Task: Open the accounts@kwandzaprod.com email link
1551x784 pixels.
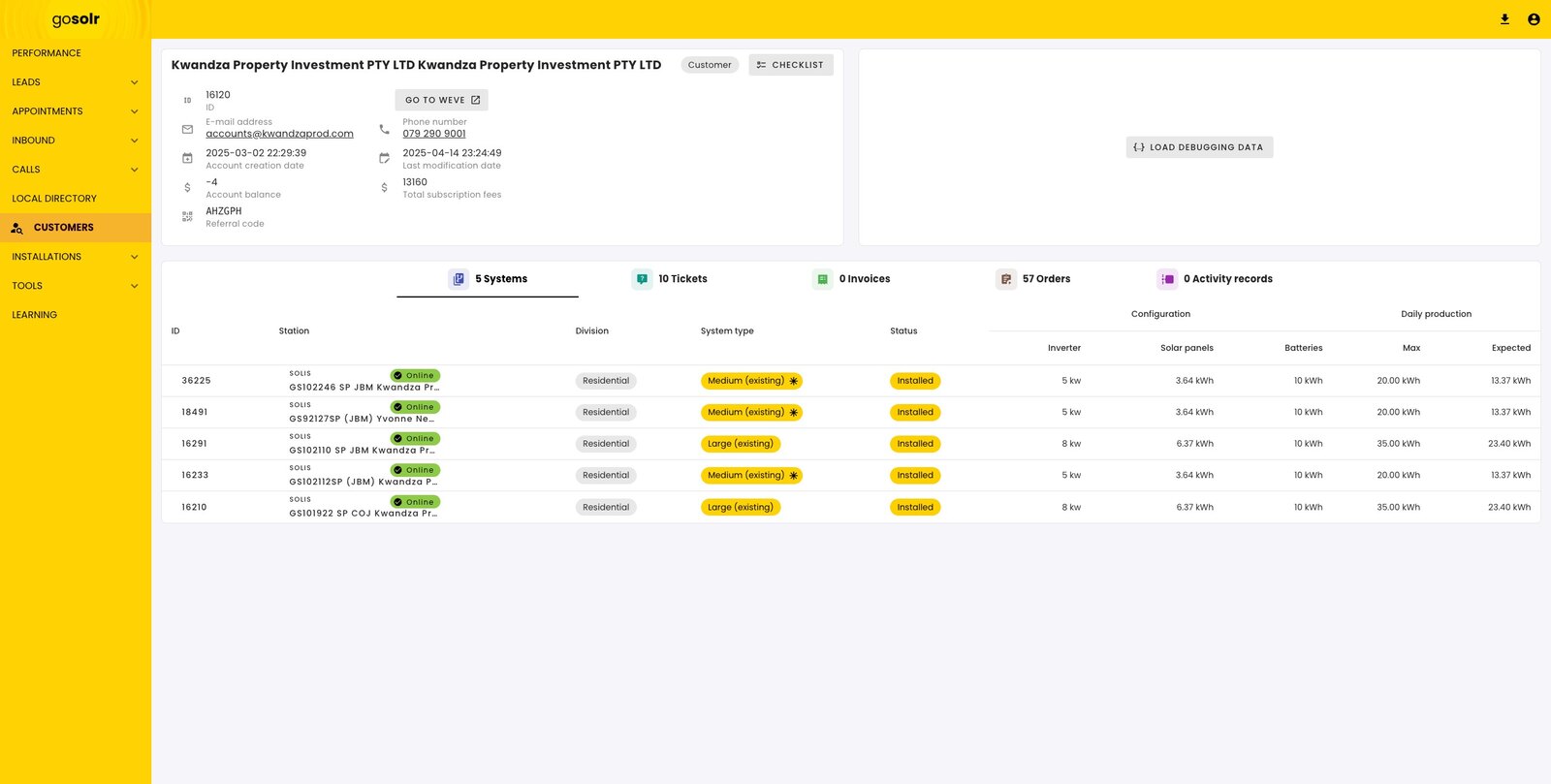Action: (x=279, y=134)
